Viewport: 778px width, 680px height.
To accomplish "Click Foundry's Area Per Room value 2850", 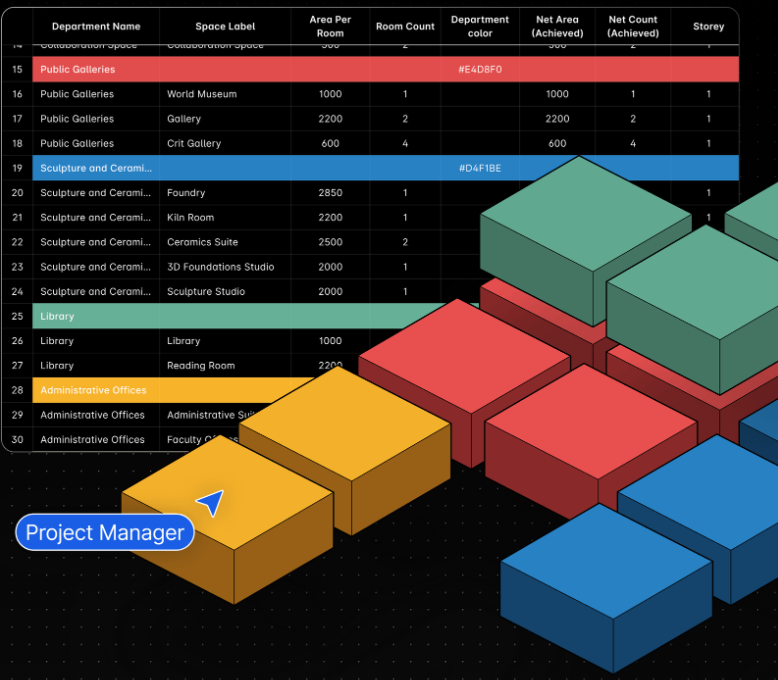I will pyautogui.click(x=330, y=193).
